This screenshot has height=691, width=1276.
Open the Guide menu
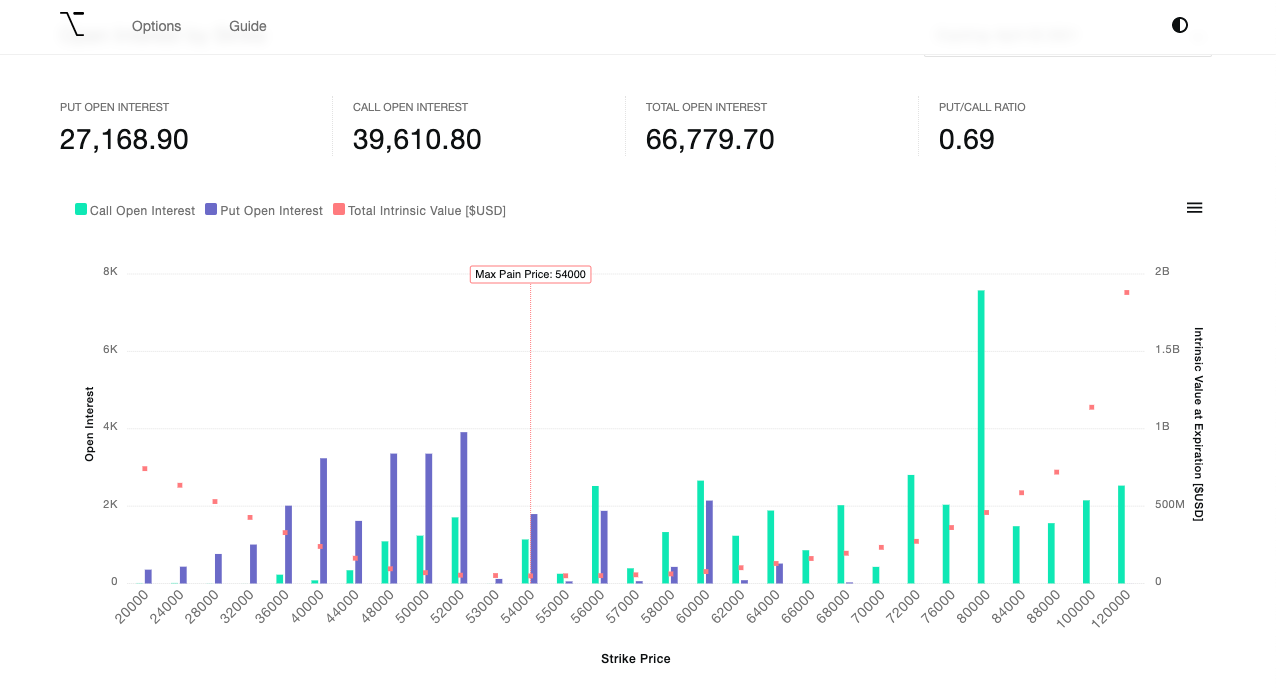(247, 26)
